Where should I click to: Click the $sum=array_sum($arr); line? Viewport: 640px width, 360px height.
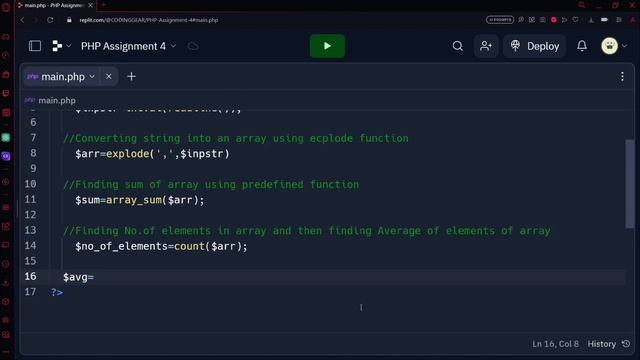[x=139, y=200]
